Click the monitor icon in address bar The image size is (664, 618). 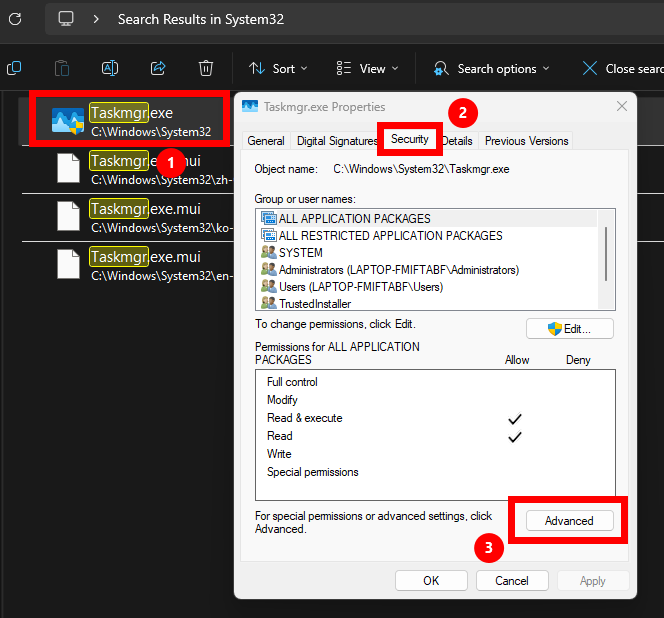(x=67, y=18)
